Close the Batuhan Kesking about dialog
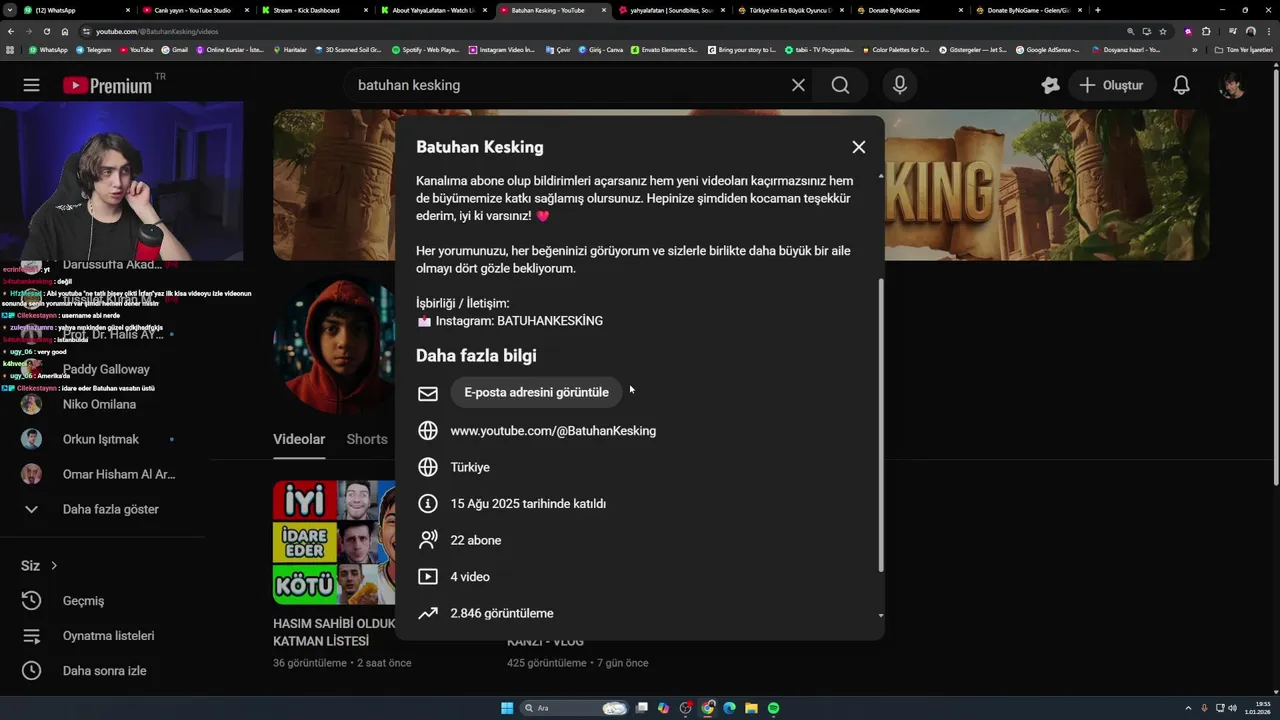 click(858, 147)
